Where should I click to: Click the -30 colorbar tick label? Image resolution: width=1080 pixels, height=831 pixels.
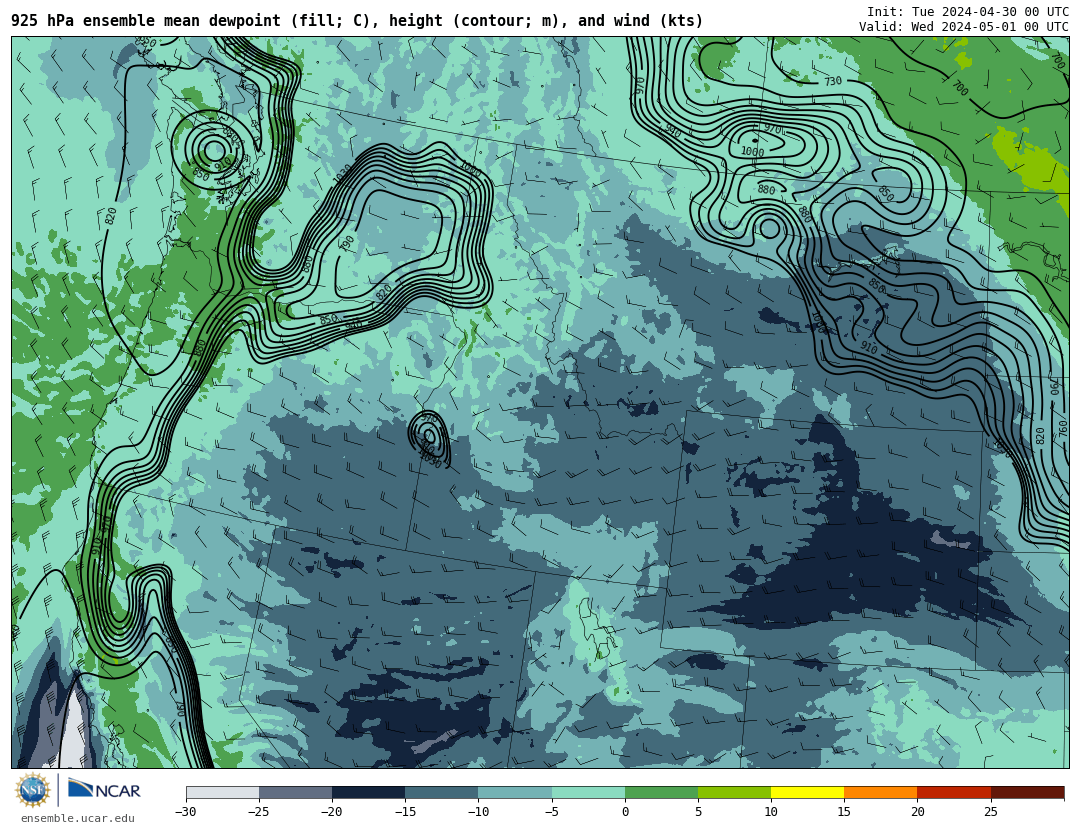click(185, 812)
